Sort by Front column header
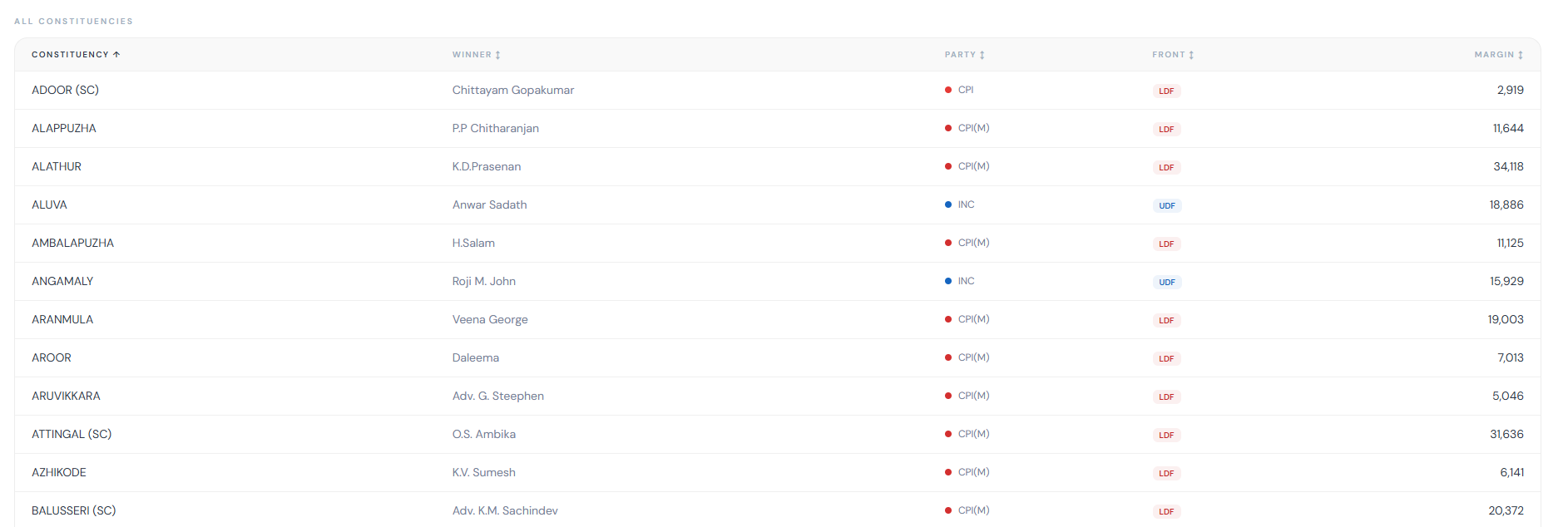The width and height of the screenshot is (1568, 527). pos(1172,55)
